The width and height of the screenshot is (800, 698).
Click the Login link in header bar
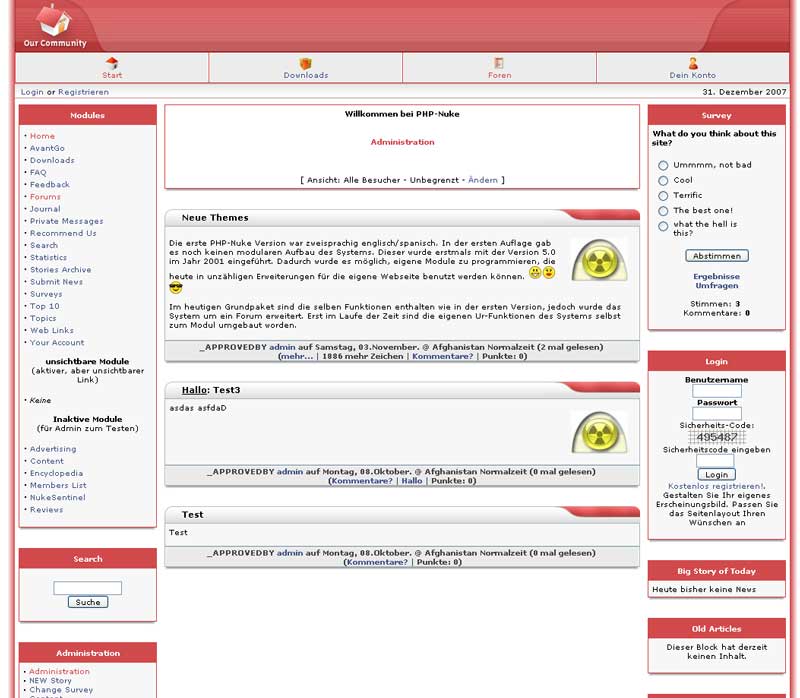click(x=32, y=92)
